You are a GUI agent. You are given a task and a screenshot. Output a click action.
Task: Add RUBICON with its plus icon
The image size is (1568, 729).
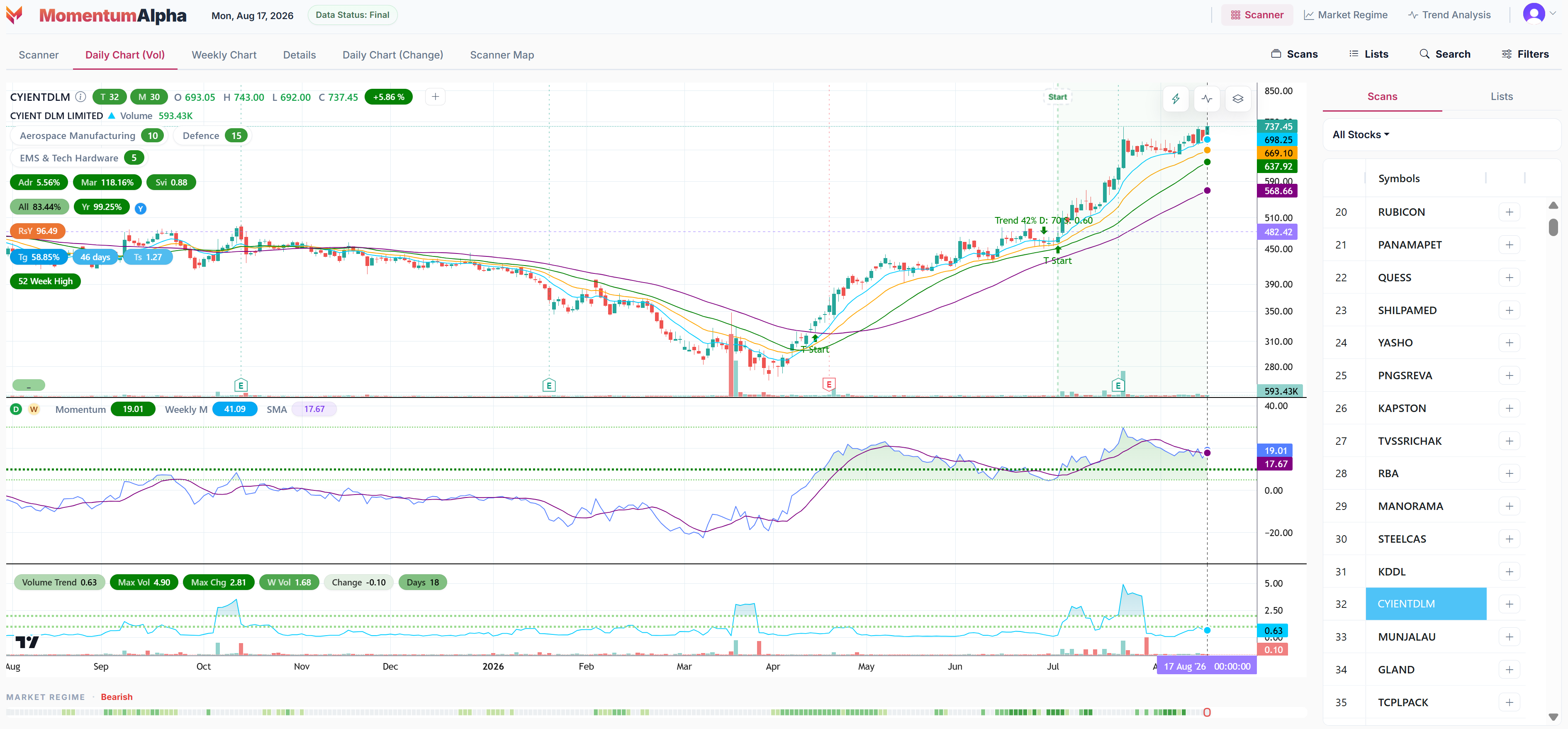tap(1509, 212)
